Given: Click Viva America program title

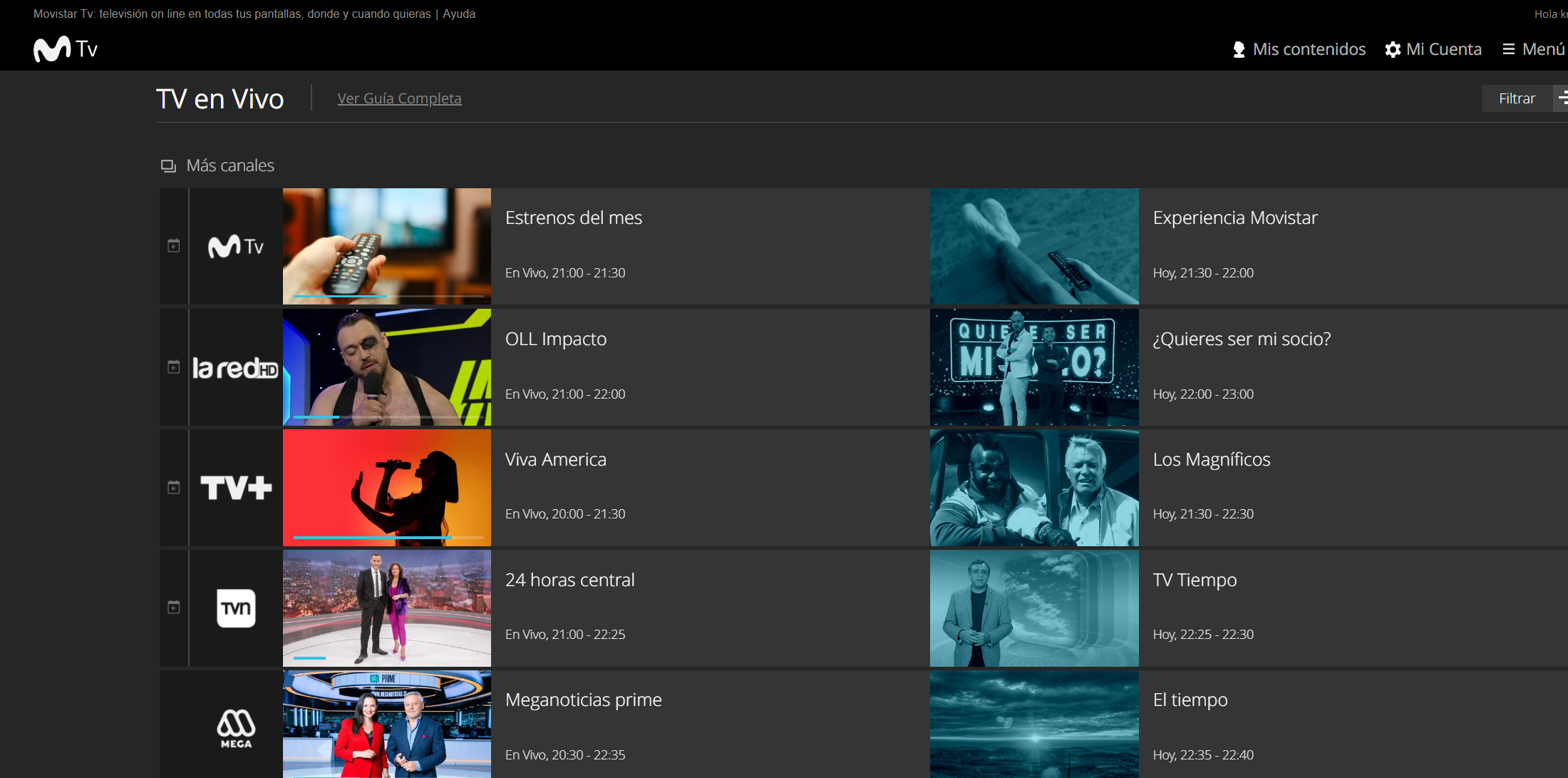Looking at the screenshot, I should (x=556, y=459).
